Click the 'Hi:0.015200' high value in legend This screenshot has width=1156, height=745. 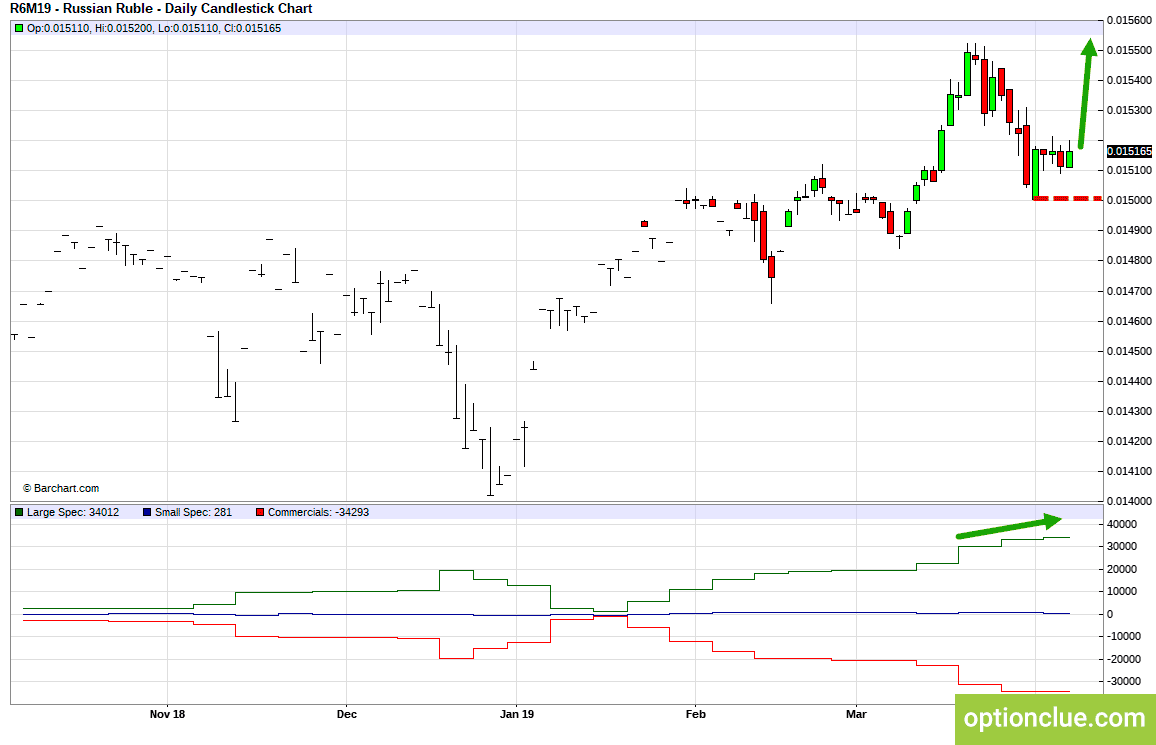click(124, 29)
